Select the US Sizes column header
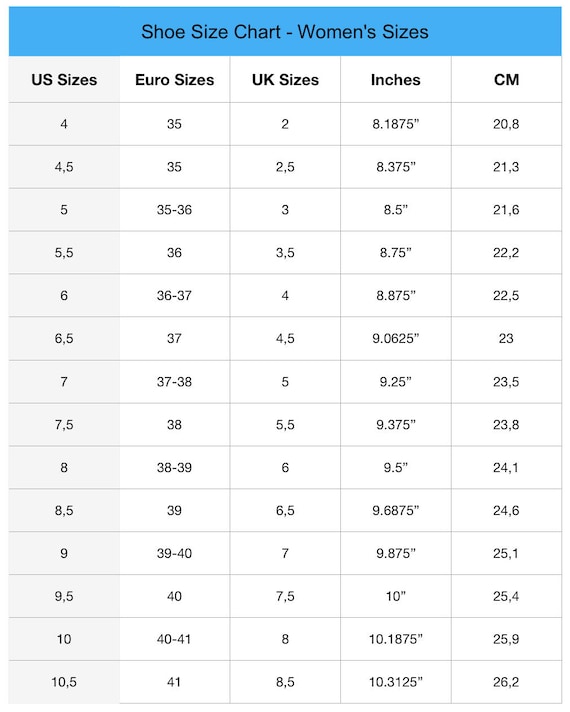Screen dimensions: 570x712 point(64,79)
